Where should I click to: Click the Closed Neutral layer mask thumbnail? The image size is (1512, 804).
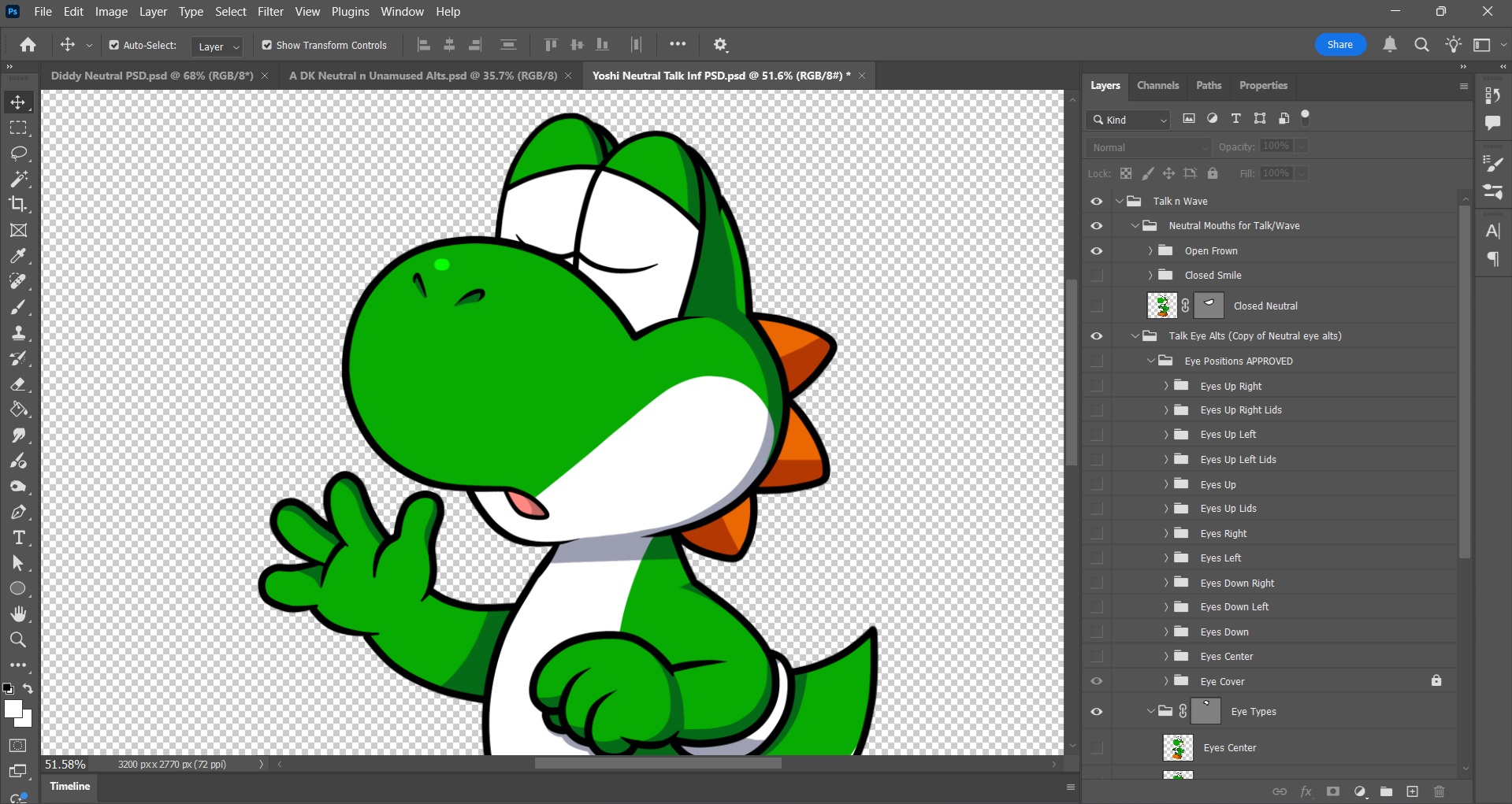coord(1209,306)
